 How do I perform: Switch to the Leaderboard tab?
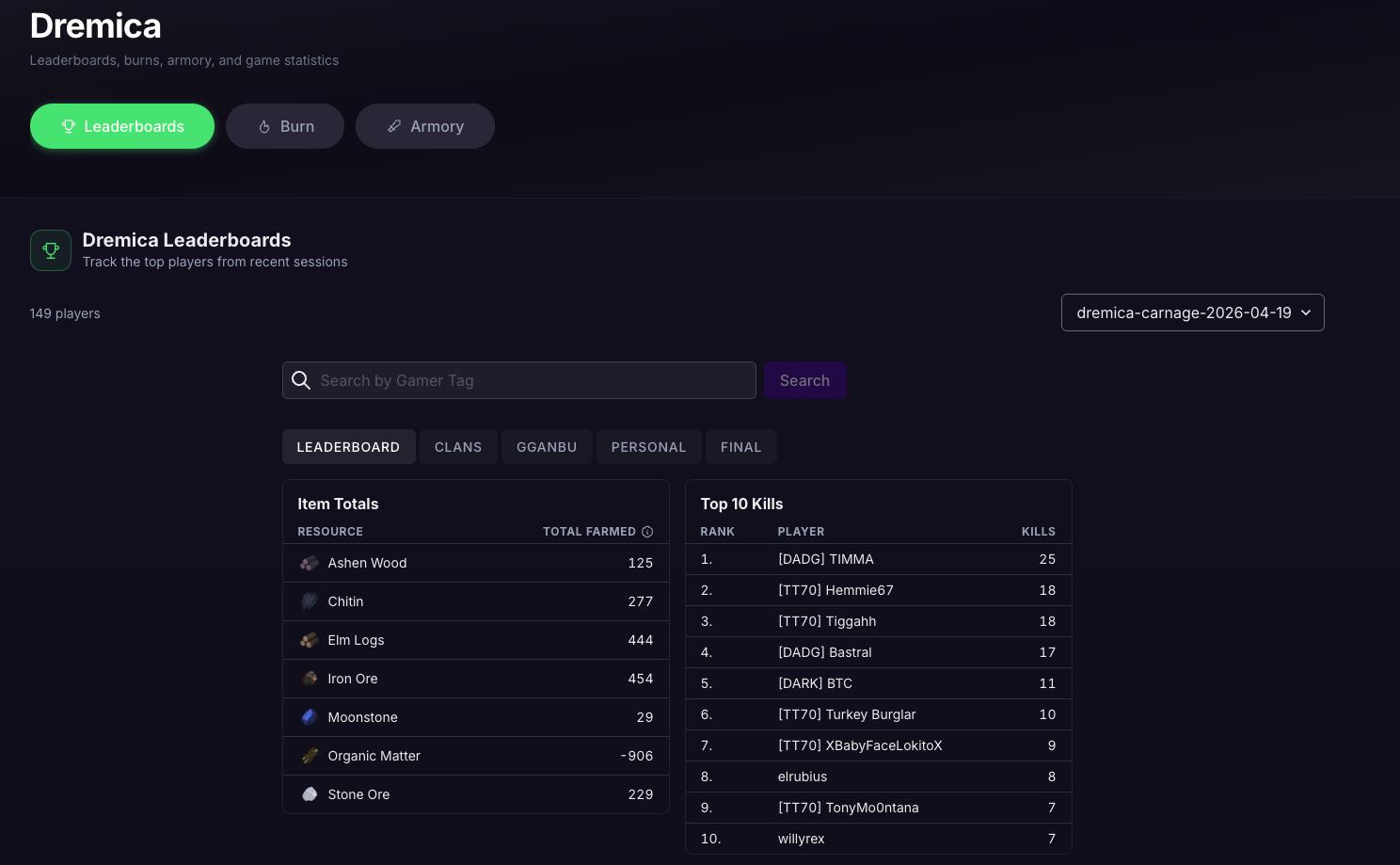click(x=348, y=447)
